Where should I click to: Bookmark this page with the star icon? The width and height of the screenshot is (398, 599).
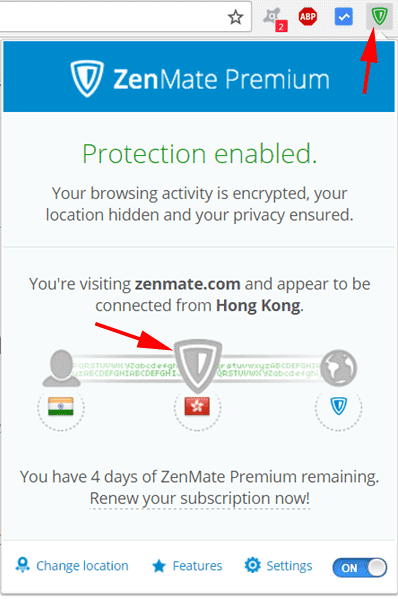tap(235, 17)
